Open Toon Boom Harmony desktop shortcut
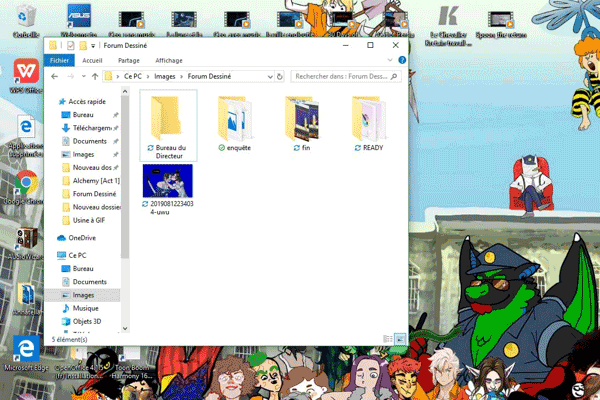Image resolution: width=600 pixels, height=400 pixels. point(130,364)
